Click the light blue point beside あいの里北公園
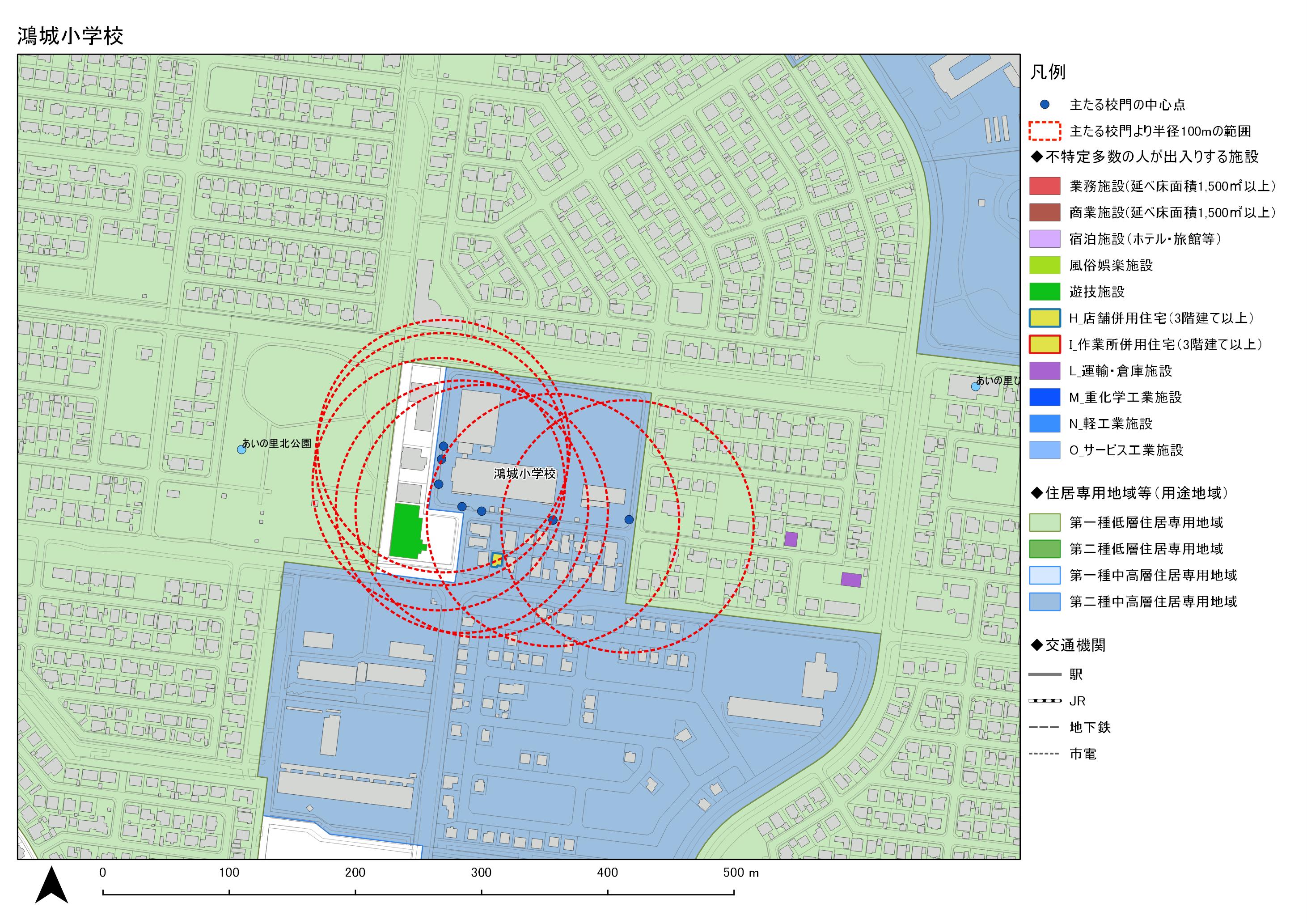 [241, 449]
